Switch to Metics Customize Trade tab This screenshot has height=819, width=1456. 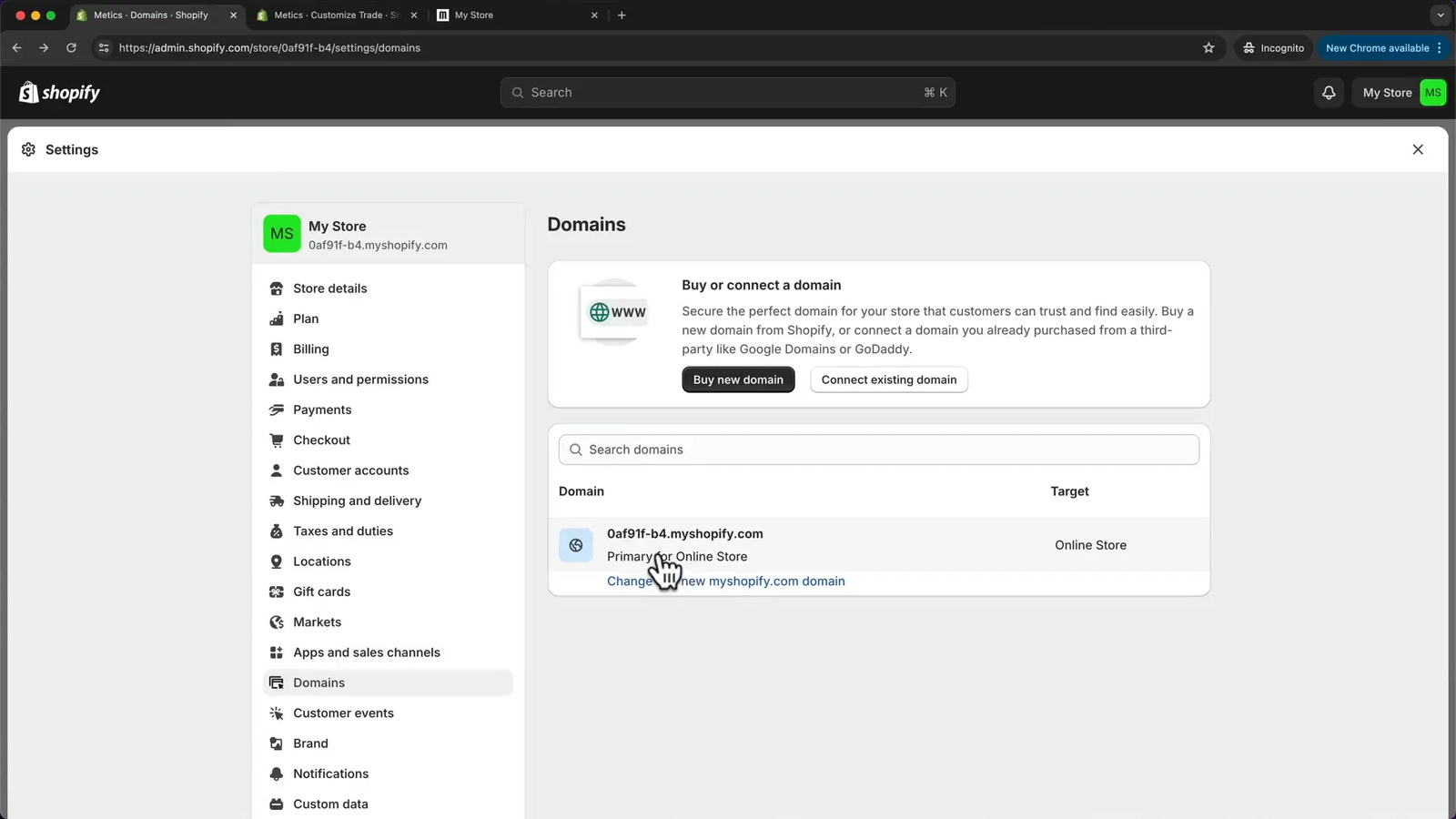tap(337, 15)
